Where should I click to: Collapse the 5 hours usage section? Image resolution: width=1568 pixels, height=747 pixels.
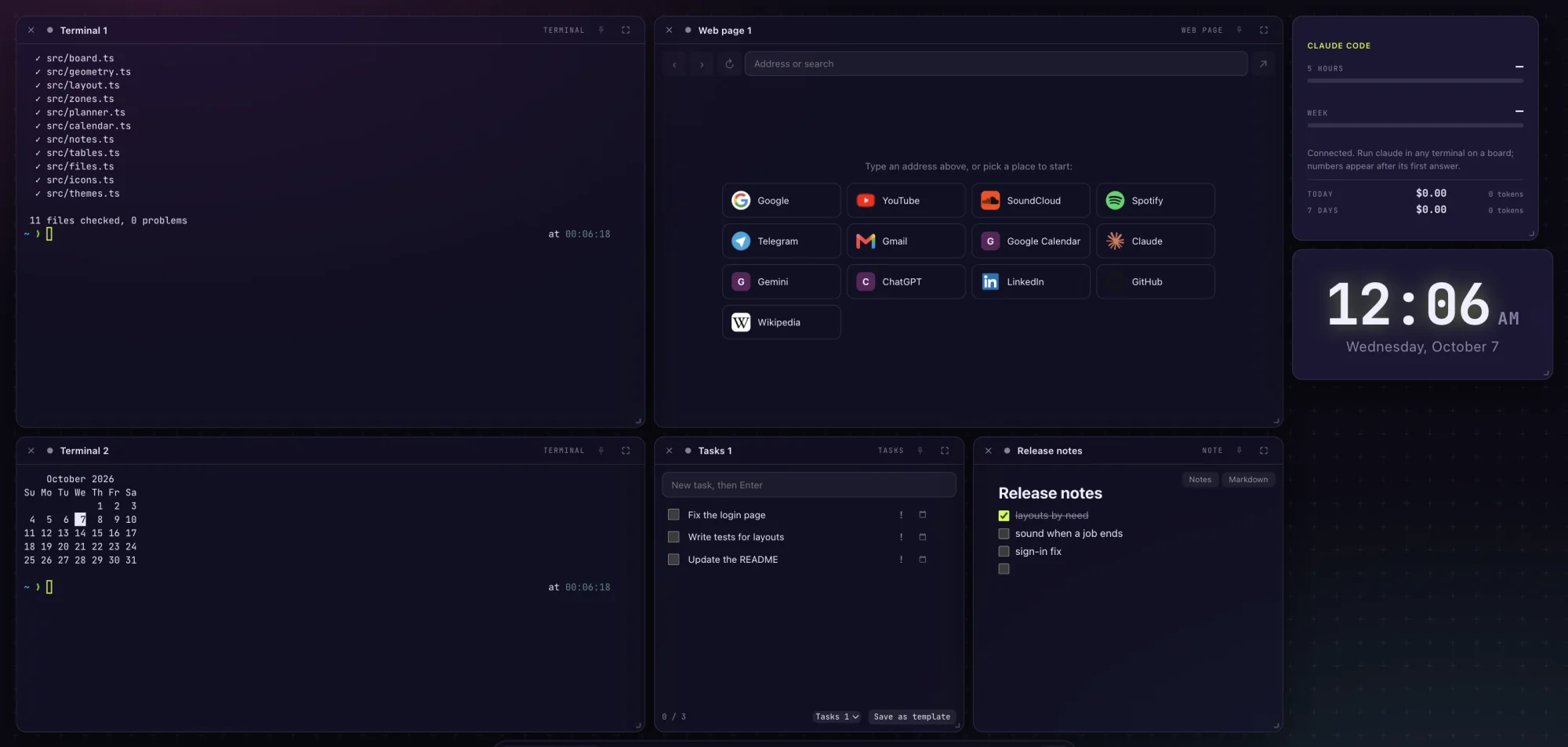pos(1519,67)
